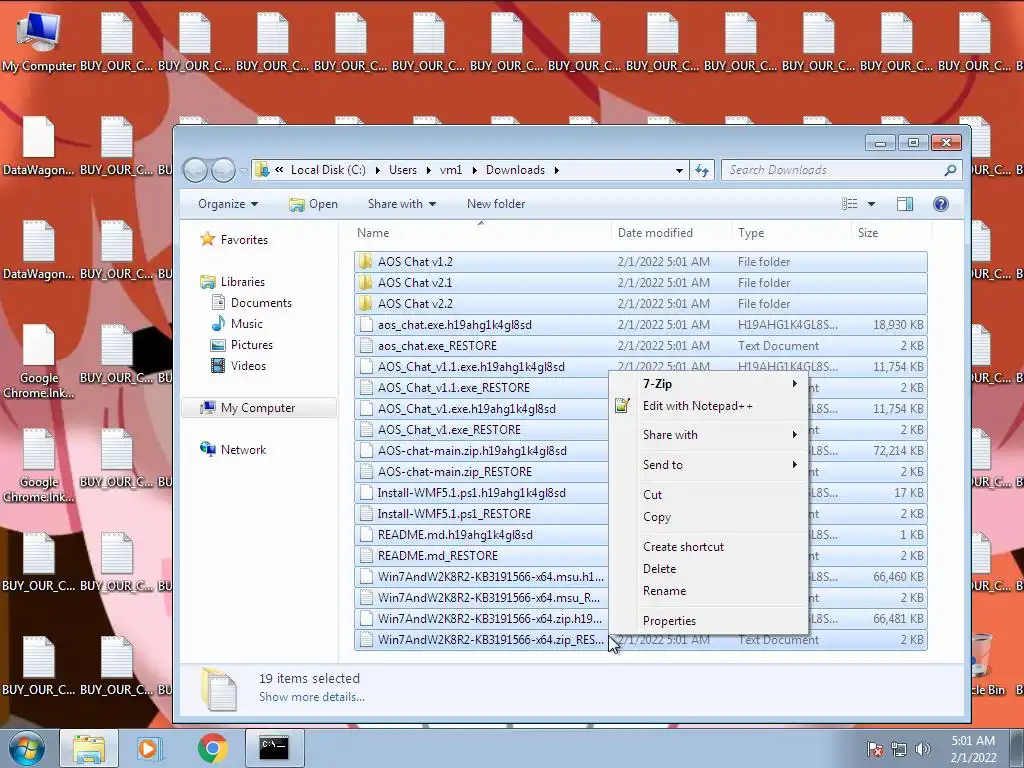Select aos_chat.exe_RESTORE file
Screen dimensions: 1024x768
641,345
